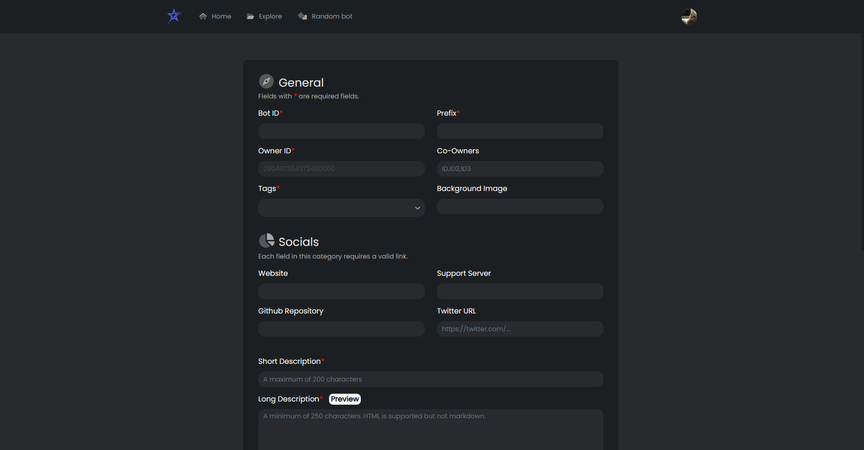Open the Home navigation link
The image size is (864, 450).
point(221,17)
